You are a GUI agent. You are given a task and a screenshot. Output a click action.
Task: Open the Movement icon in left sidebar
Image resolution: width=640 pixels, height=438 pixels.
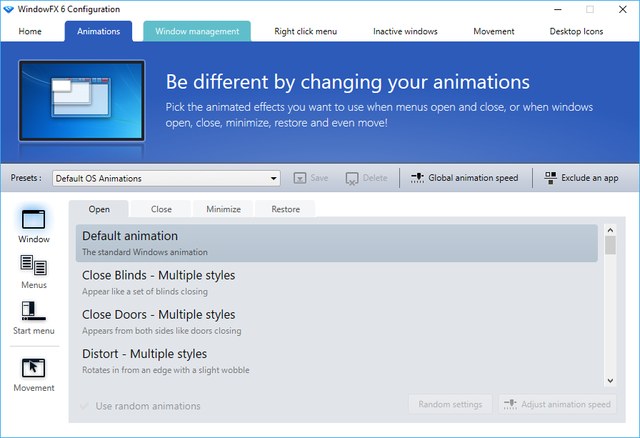pos(33,368)
